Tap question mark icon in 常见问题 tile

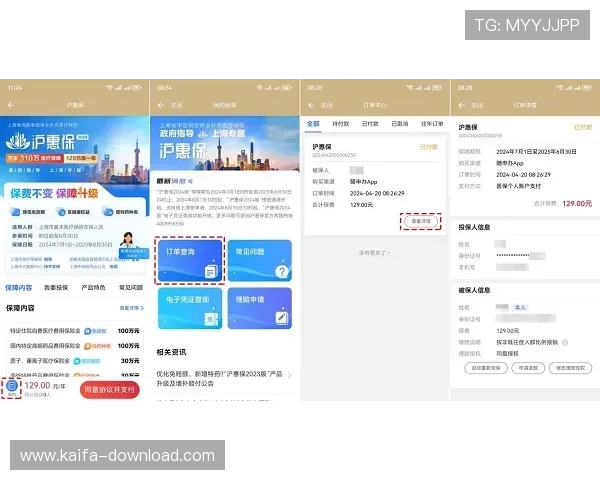(282, 271)
